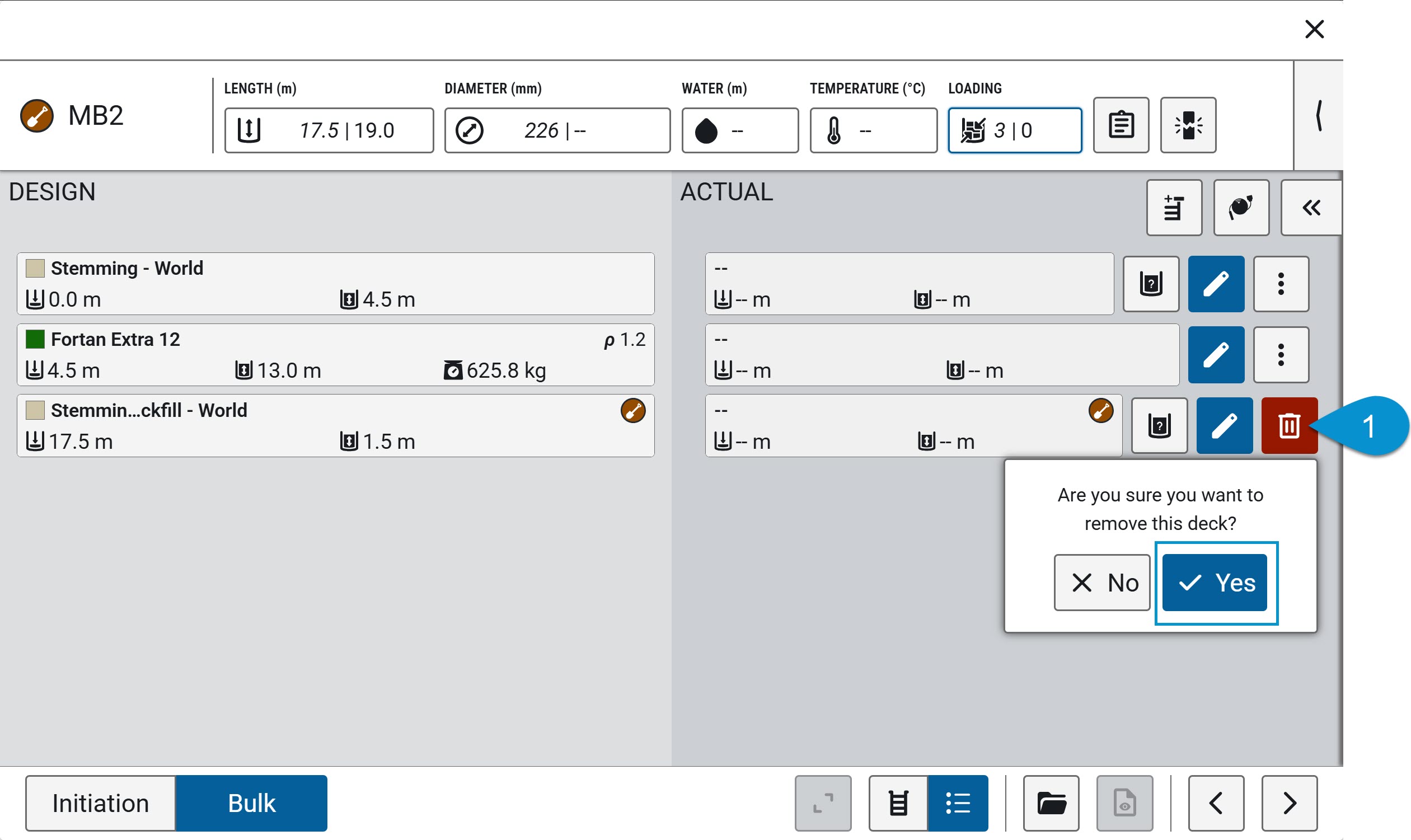Collapse Actual panel with double chevron

1311,208
